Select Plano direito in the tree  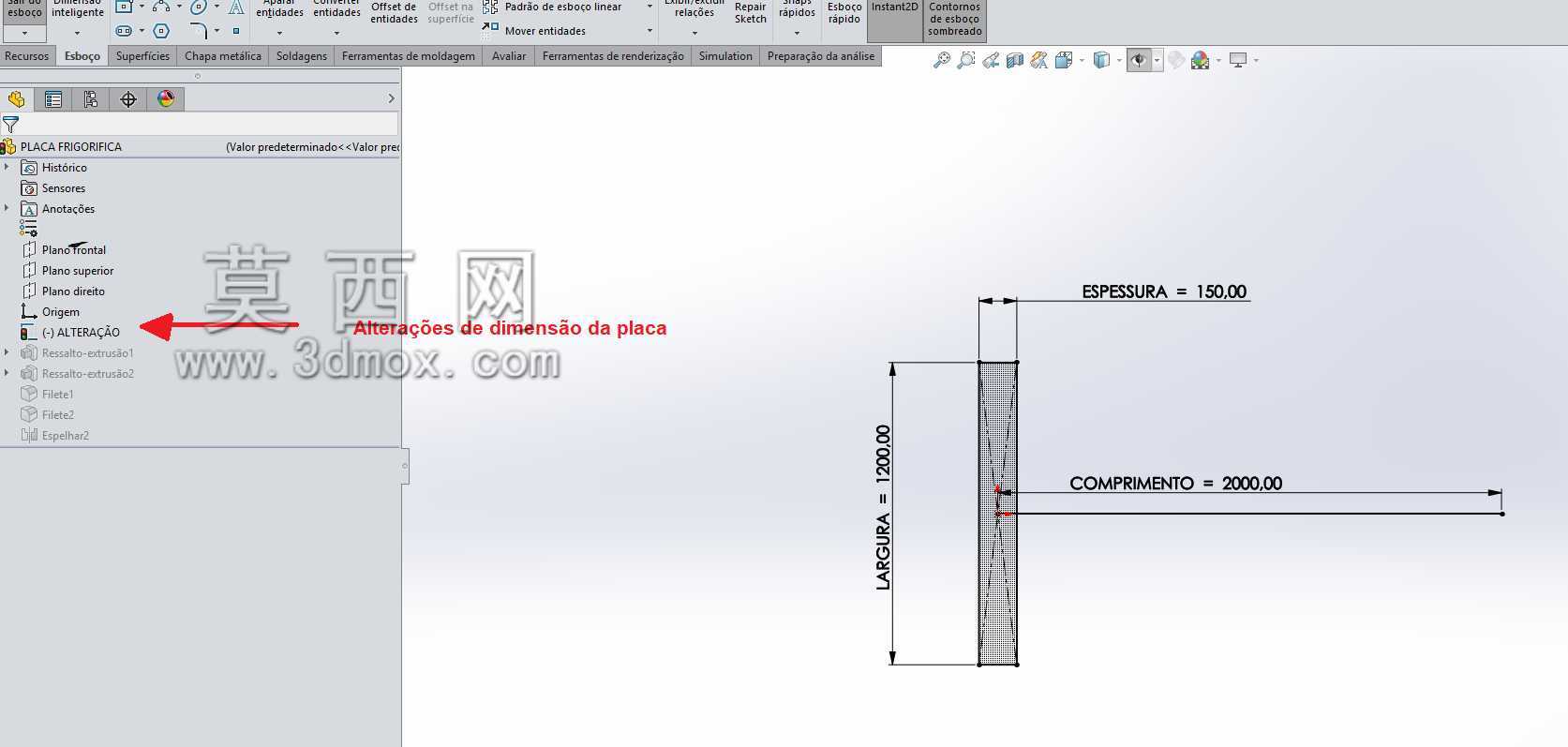(x=63, y=291)
